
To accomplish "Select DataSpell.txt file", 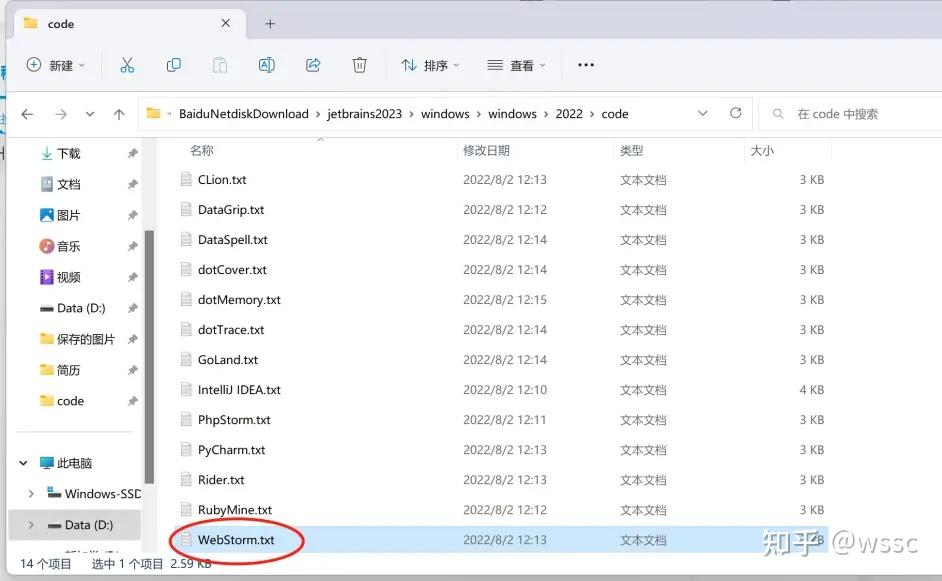I will point(232,239).
